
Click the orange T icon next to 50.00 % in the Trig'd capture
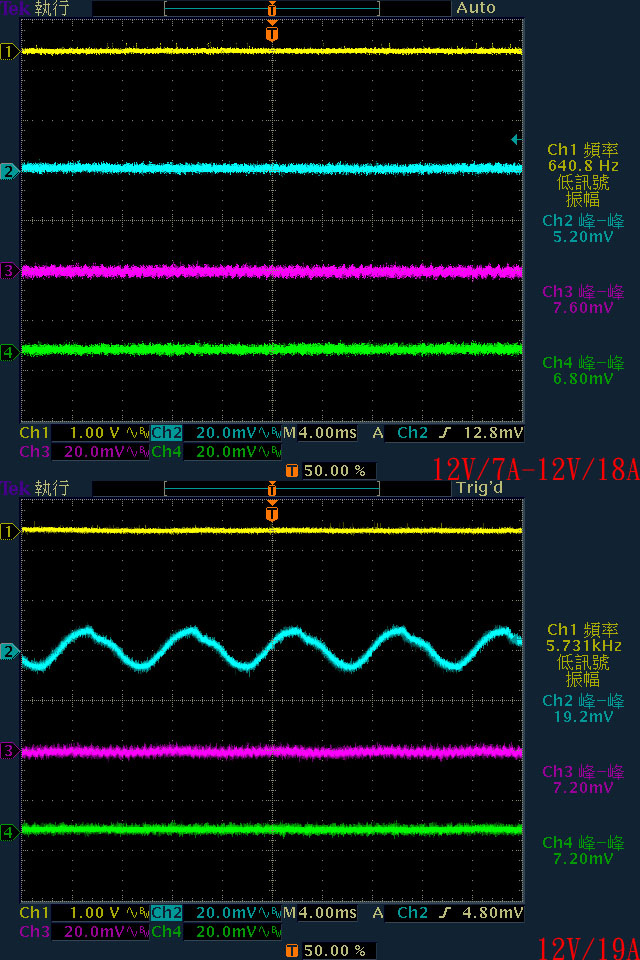[x=292, y=951]
